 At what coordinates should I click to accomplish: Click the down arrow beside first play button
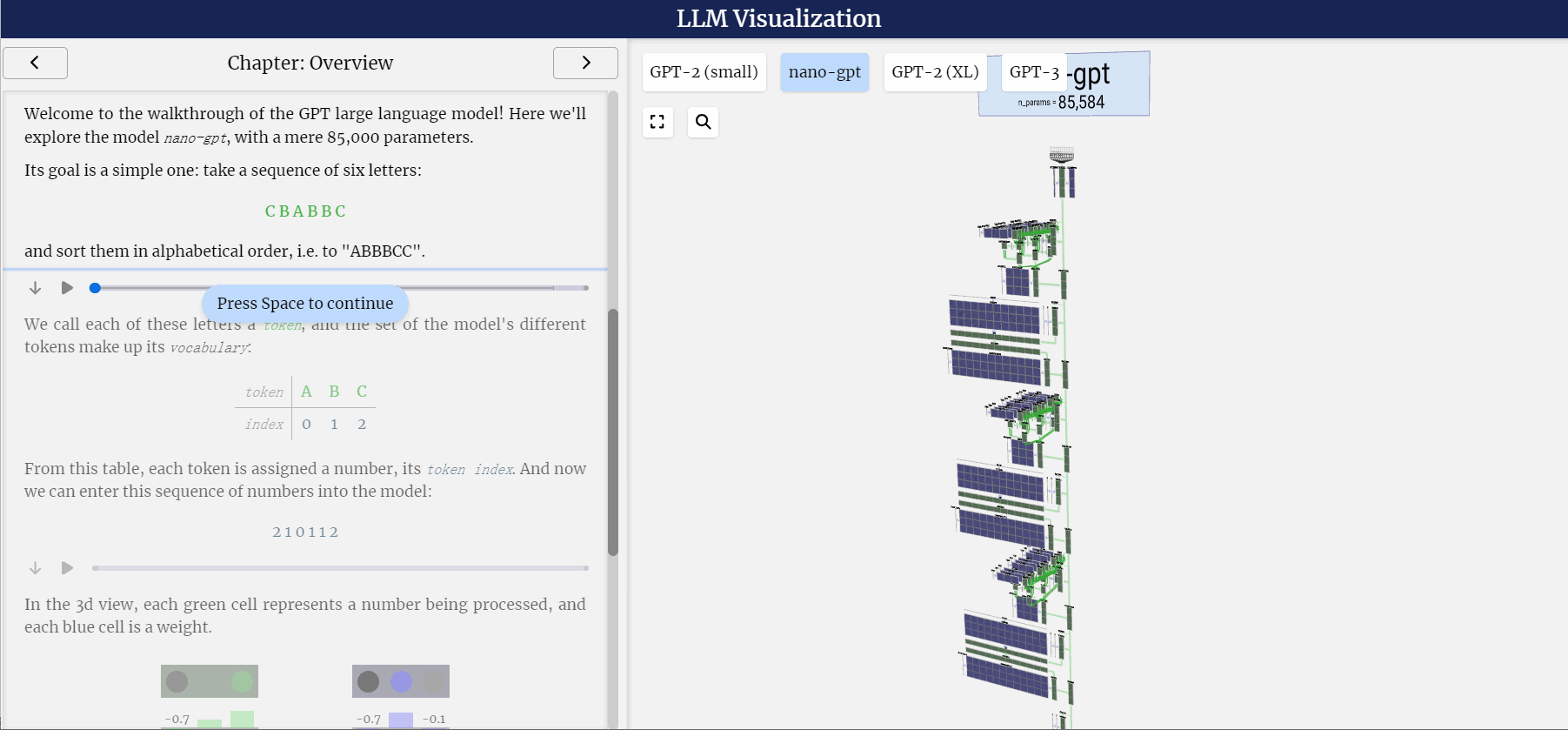click(35, 288)
